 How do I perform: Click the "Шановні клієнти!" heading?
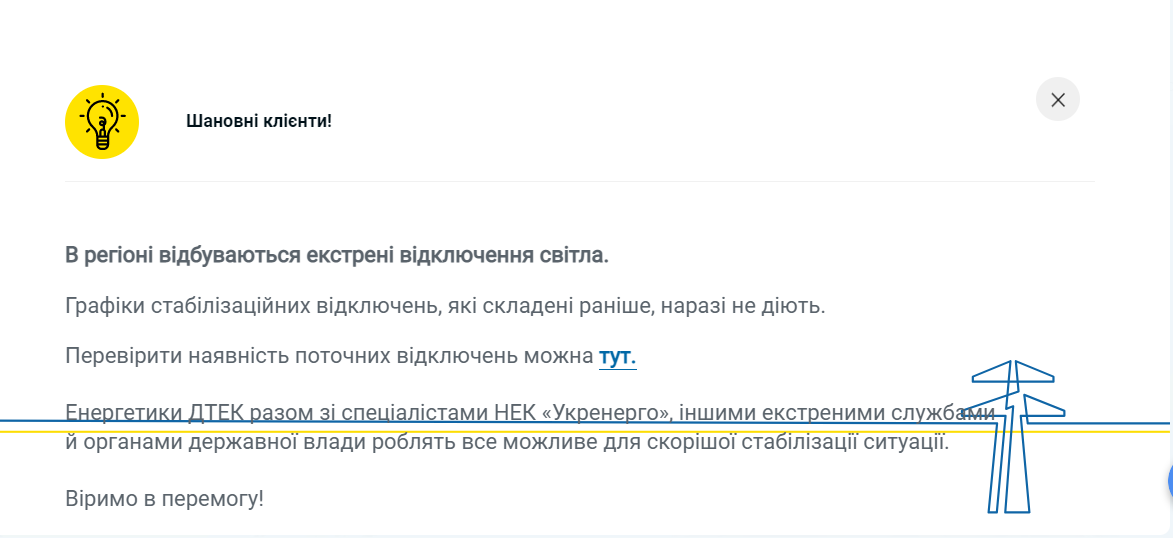258,121
